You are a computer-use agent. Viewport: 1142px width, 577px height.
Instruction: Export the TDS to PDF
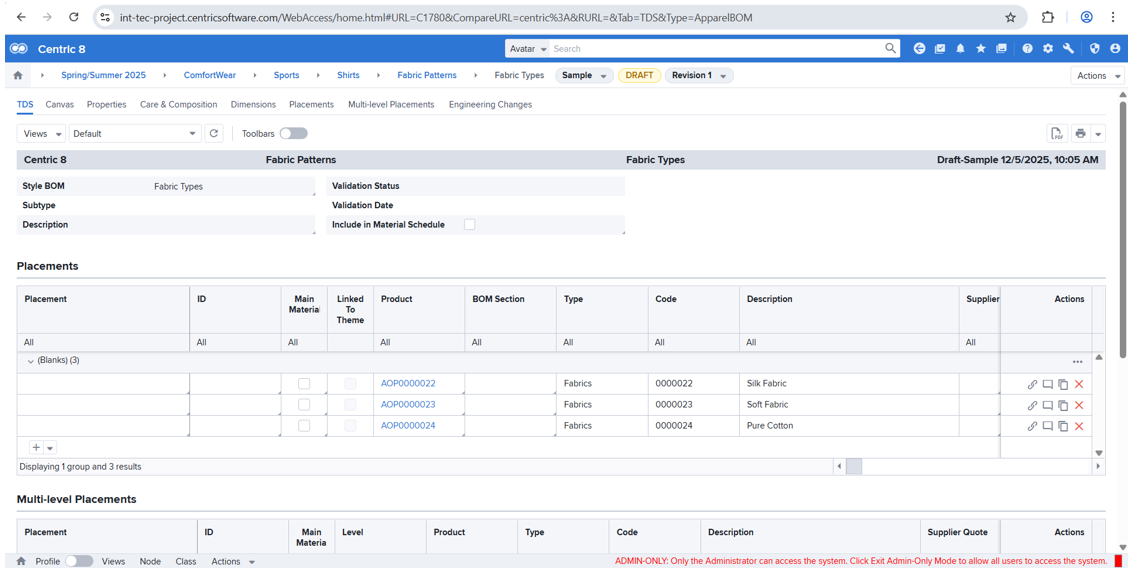coord(1057,133)
